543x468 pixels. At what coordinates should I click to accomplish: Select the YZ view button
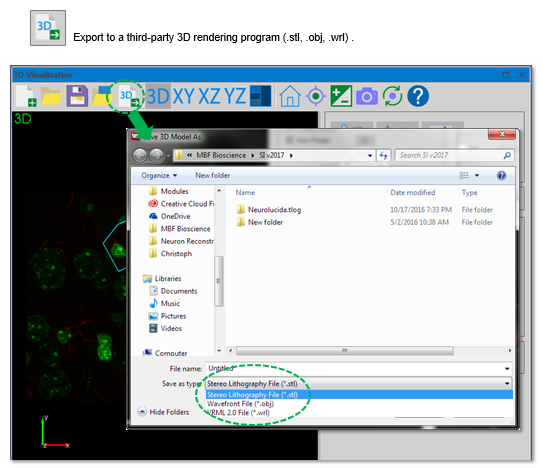pos(235,96)
